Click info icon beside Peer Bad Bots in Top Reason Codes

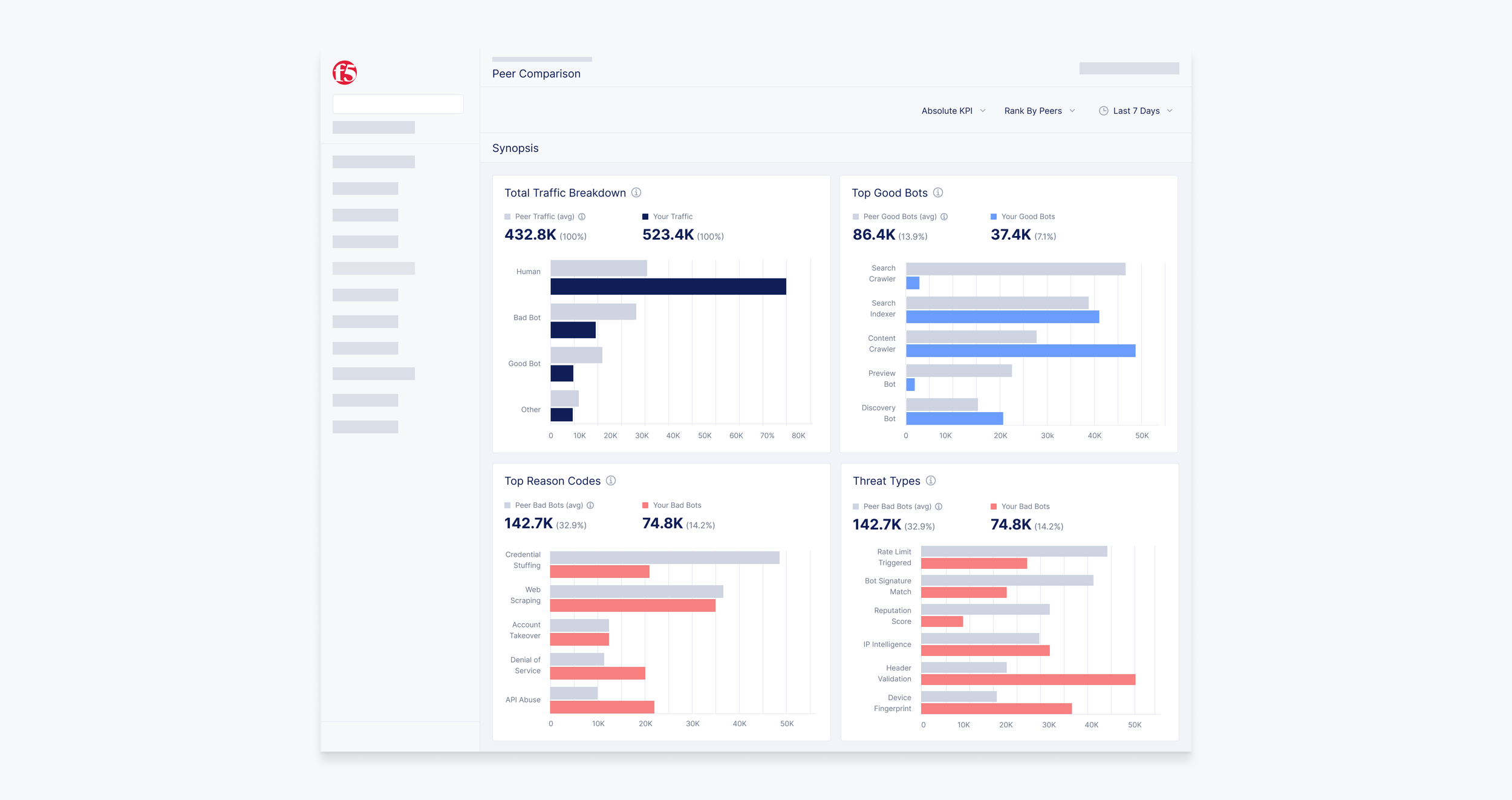coord(590,505)
